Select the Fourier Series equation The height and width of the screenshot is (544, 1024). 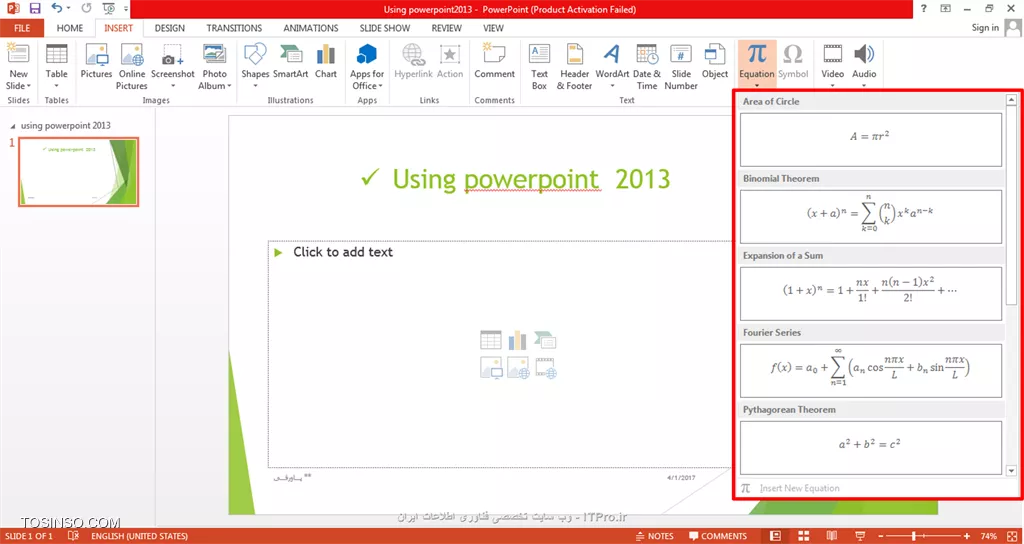[871, 371]
